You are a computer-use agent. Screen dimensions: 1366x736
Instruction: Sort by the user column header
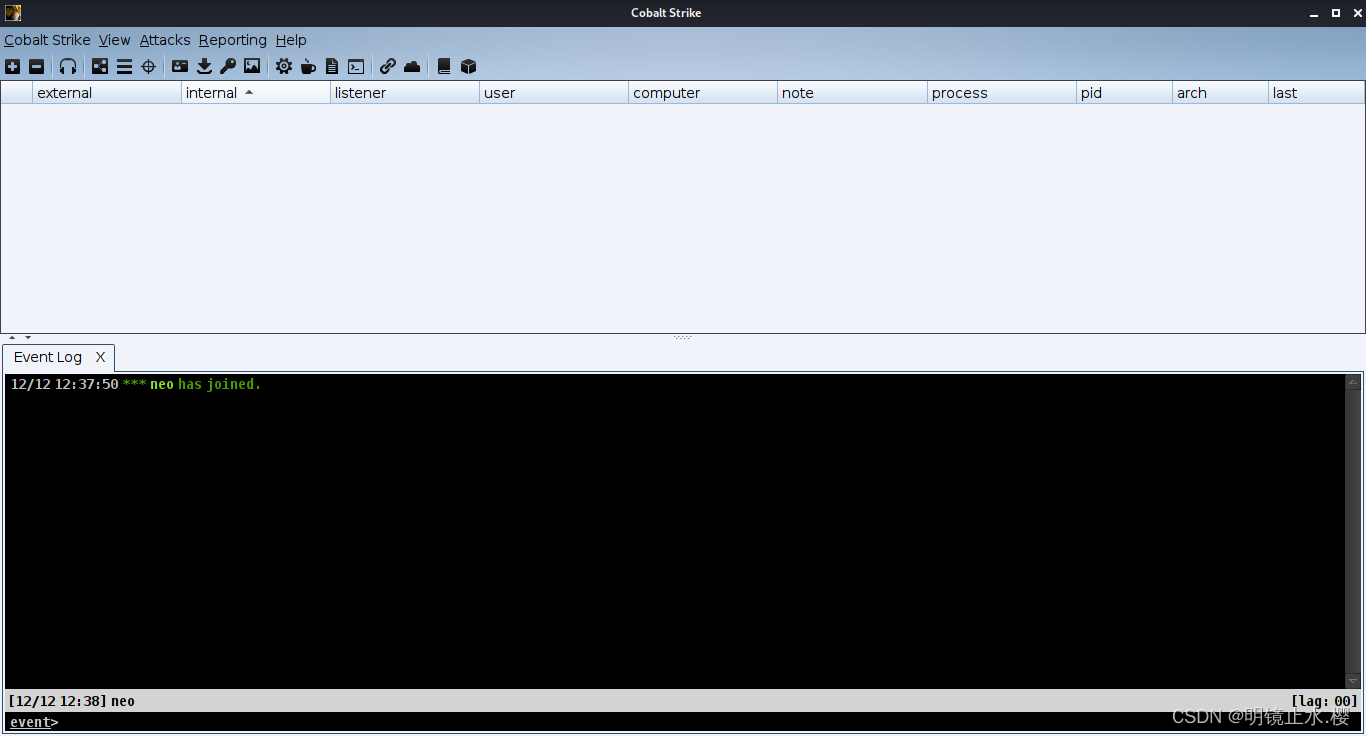554,93
